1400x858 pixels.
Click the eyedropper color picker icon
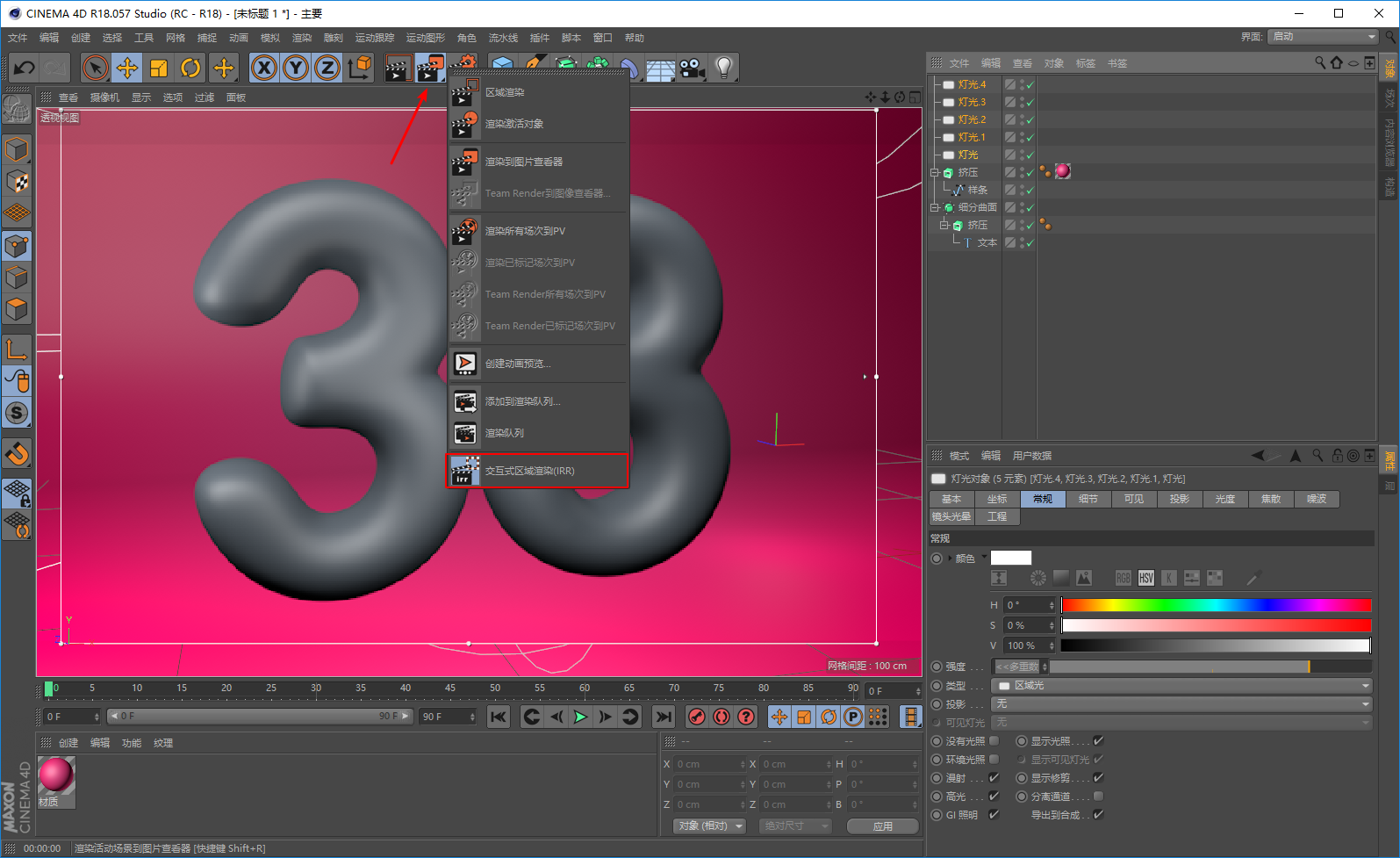[x=1253, y=578]
